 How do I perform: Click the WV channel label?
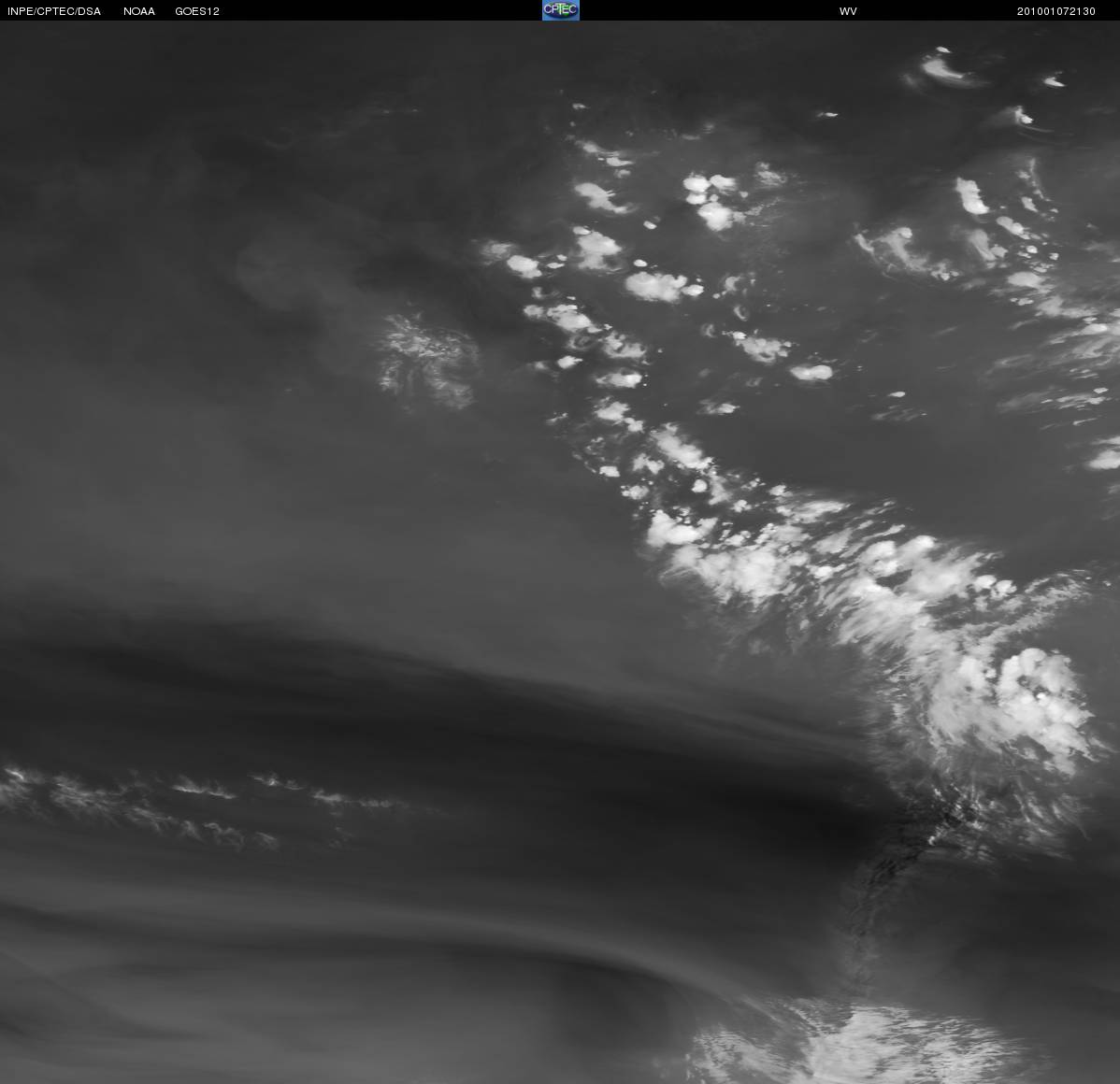point(848,11)
